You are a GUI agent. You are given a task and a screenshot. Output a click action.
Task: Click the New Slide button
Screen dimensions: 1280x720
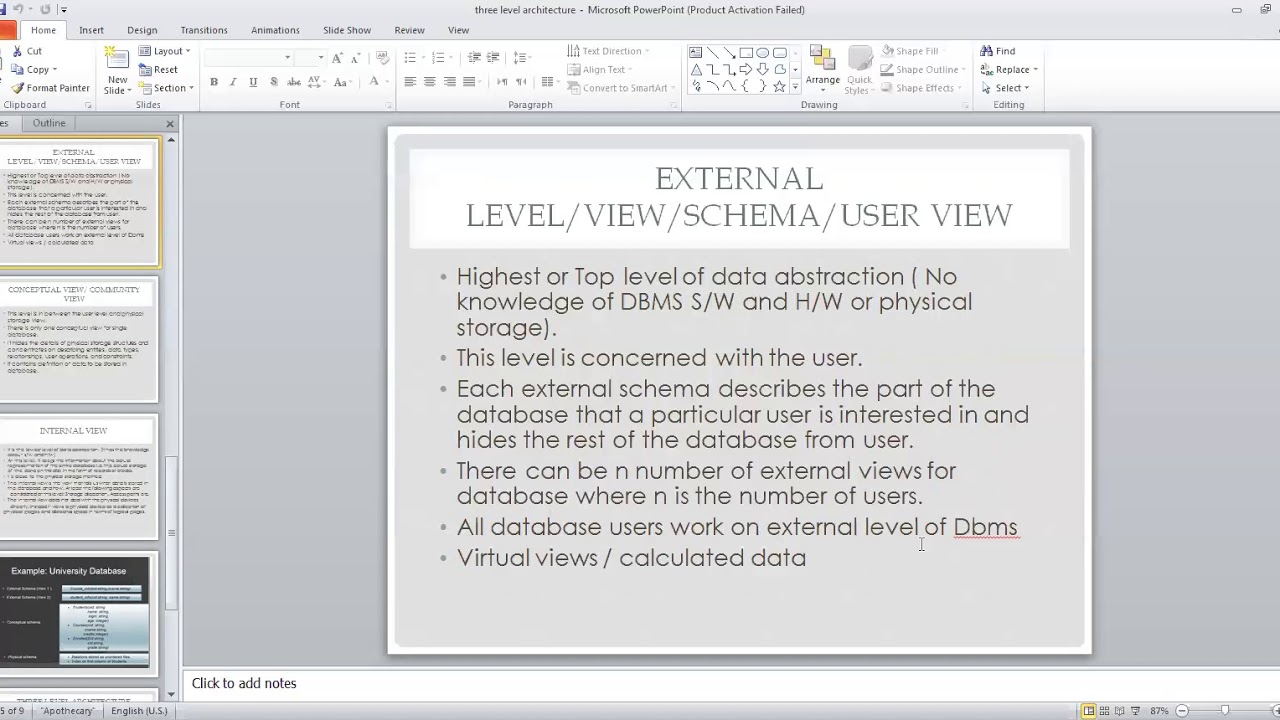pyautogui.click(x=117, y=70)
